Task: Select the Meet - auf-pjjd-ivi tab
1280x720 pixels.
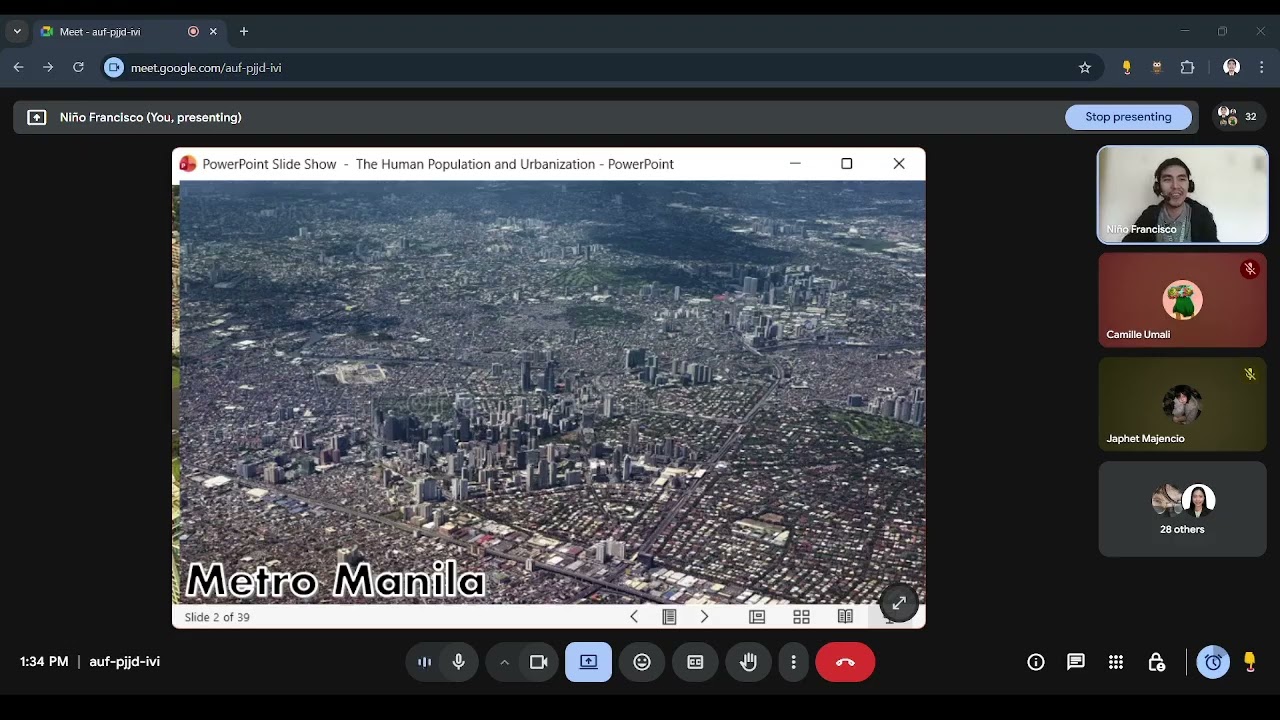Action: pyautogui.click(x=130, y=32)
